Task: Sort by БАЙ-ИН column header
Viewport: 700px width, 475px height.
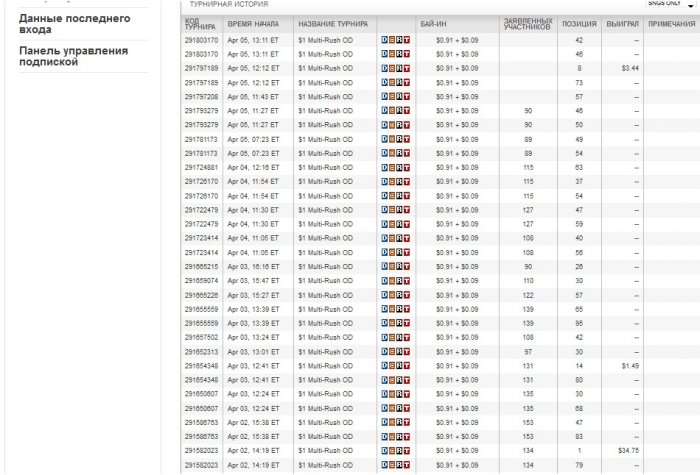Action: coord(433,24)
